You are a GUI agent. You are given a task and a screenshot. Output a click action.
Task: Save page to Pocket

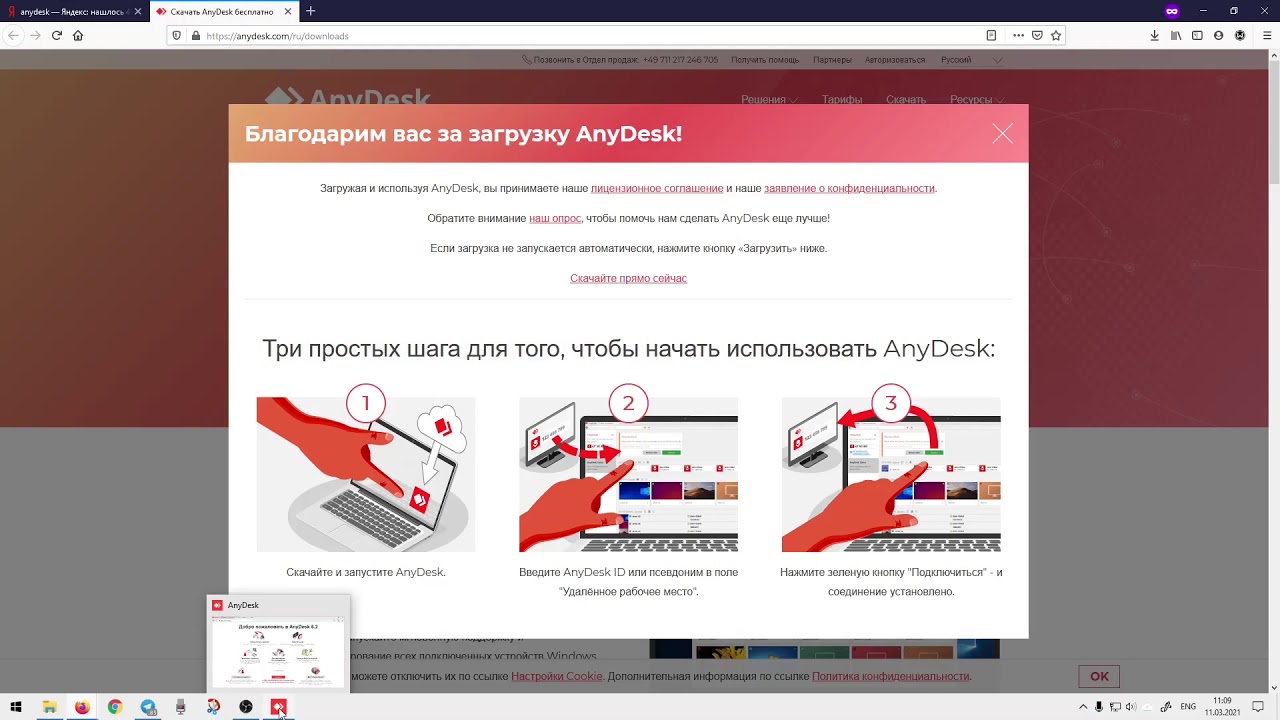click(1037, 35)
